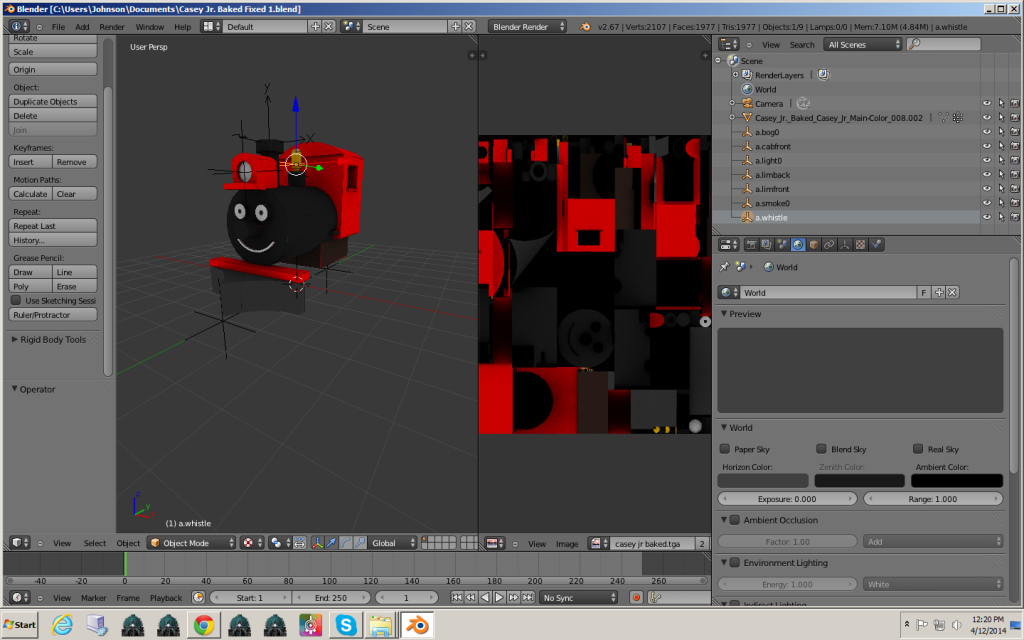Expand Casey_Jr_Baked object in outliner

point(732,118)
